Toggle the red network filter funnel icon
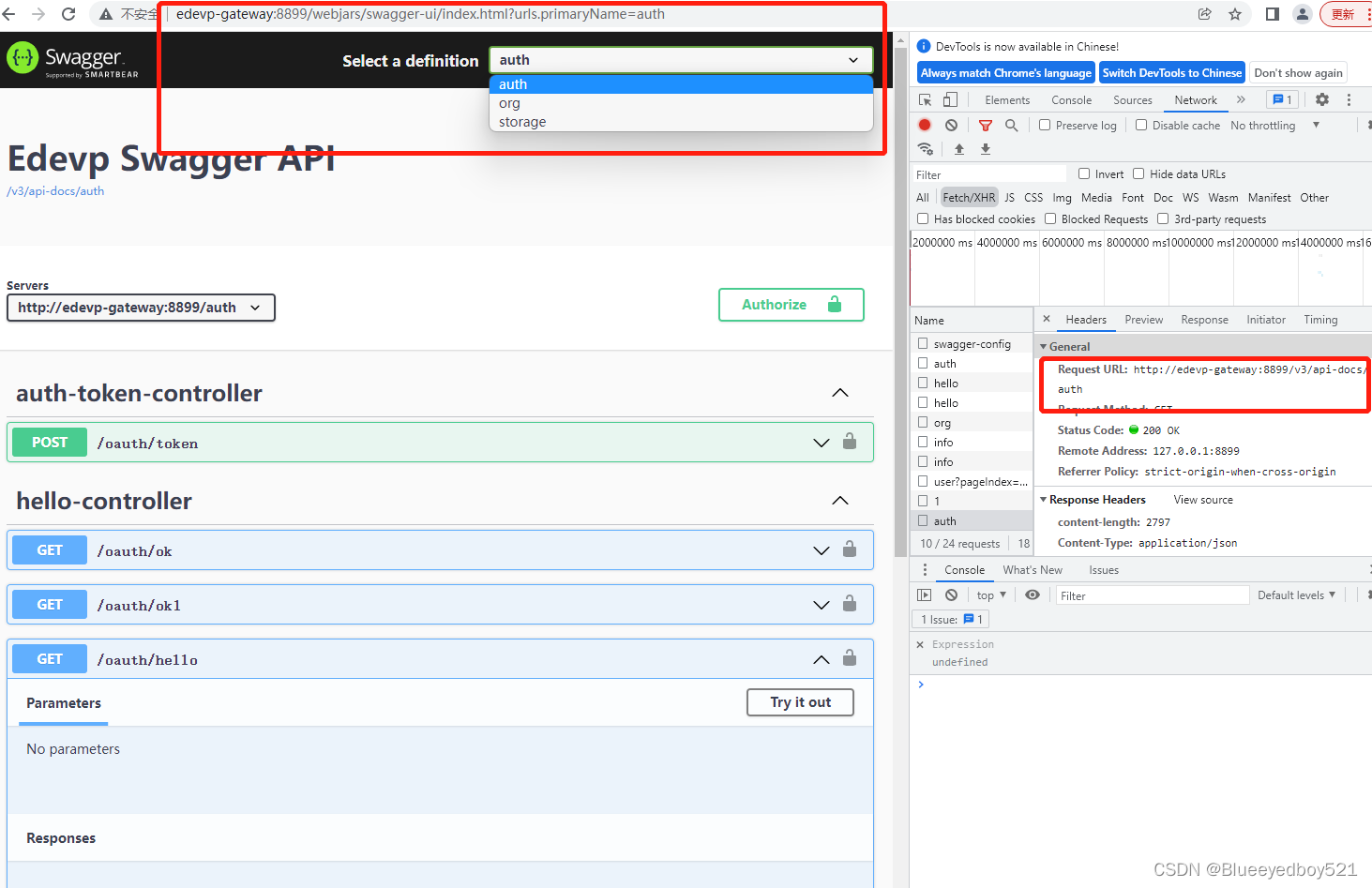1372x888 pixels. pyautogui.click(x=986, y=126)
